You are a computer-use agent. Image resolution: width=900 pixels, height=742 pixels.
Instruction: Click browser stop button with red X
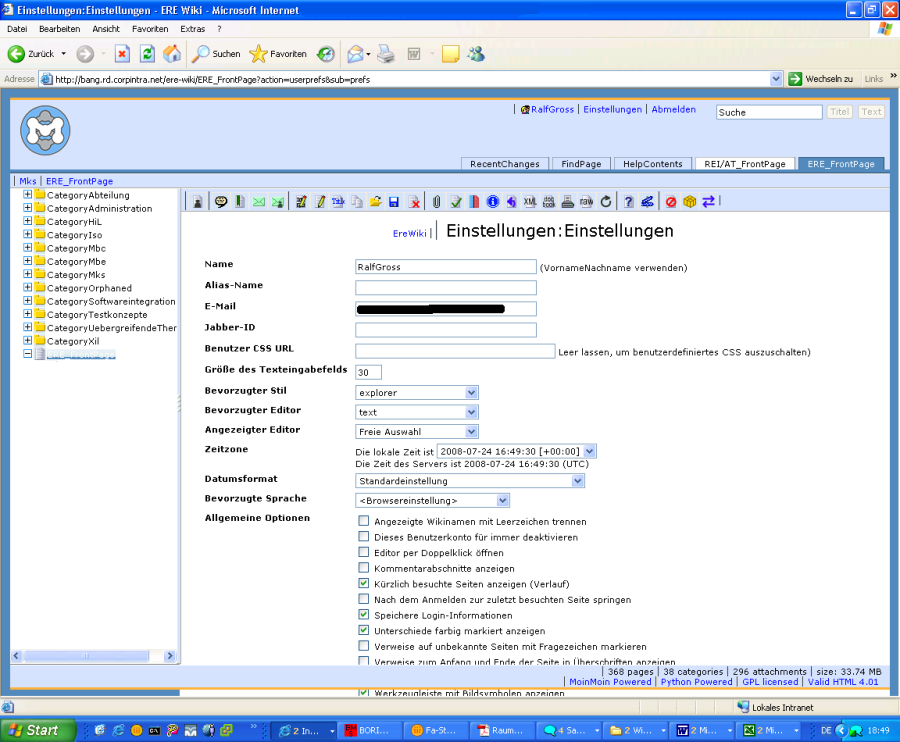pos(122,54)
